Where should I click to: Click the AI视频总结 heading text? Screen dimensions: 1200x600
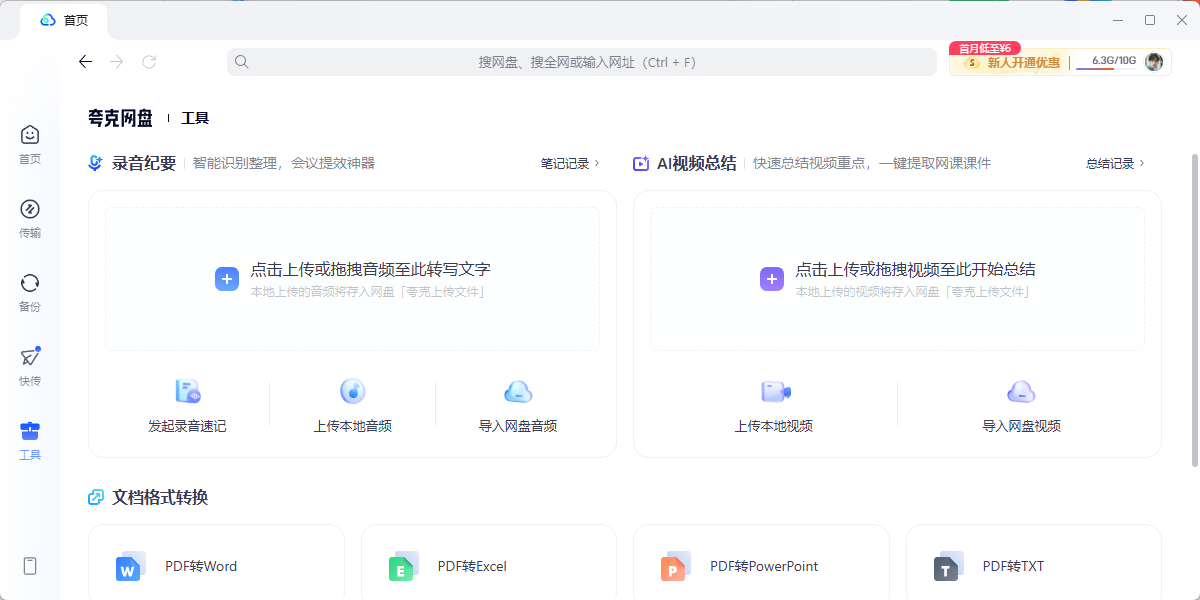pos(696,163)
